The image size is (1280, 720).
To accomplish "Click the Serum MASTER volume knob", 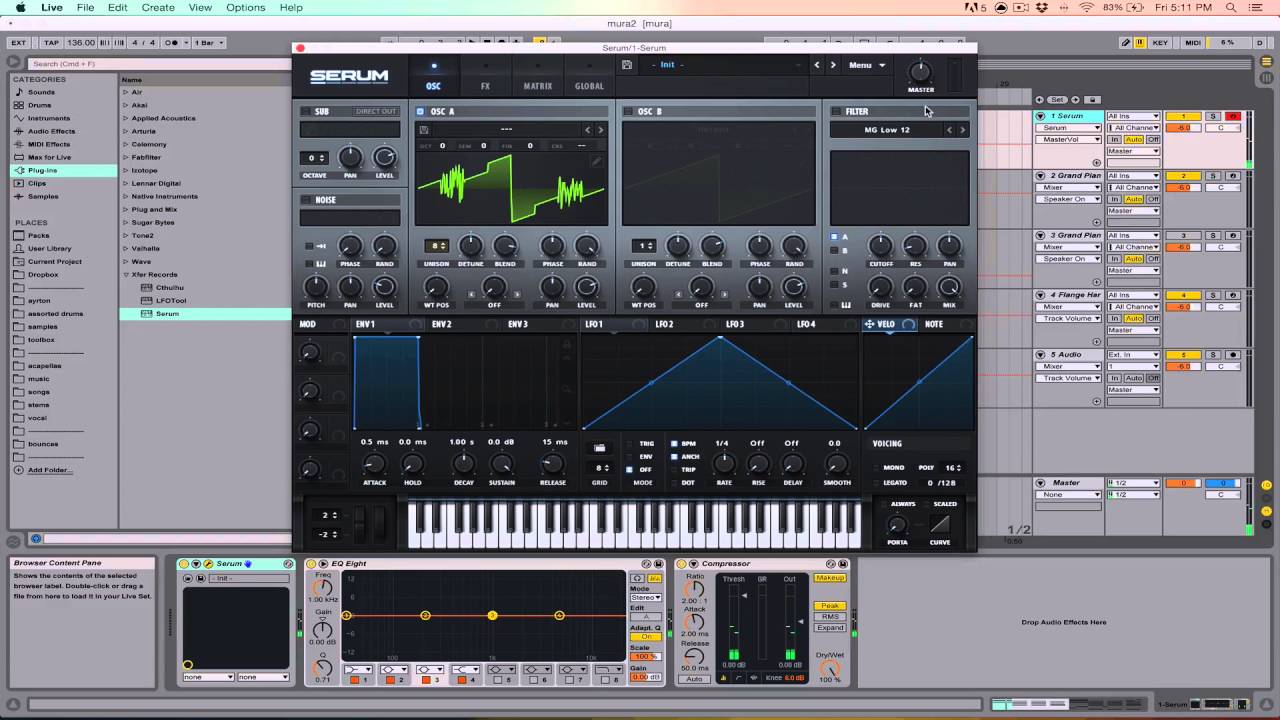I will [x=920, y=72].
